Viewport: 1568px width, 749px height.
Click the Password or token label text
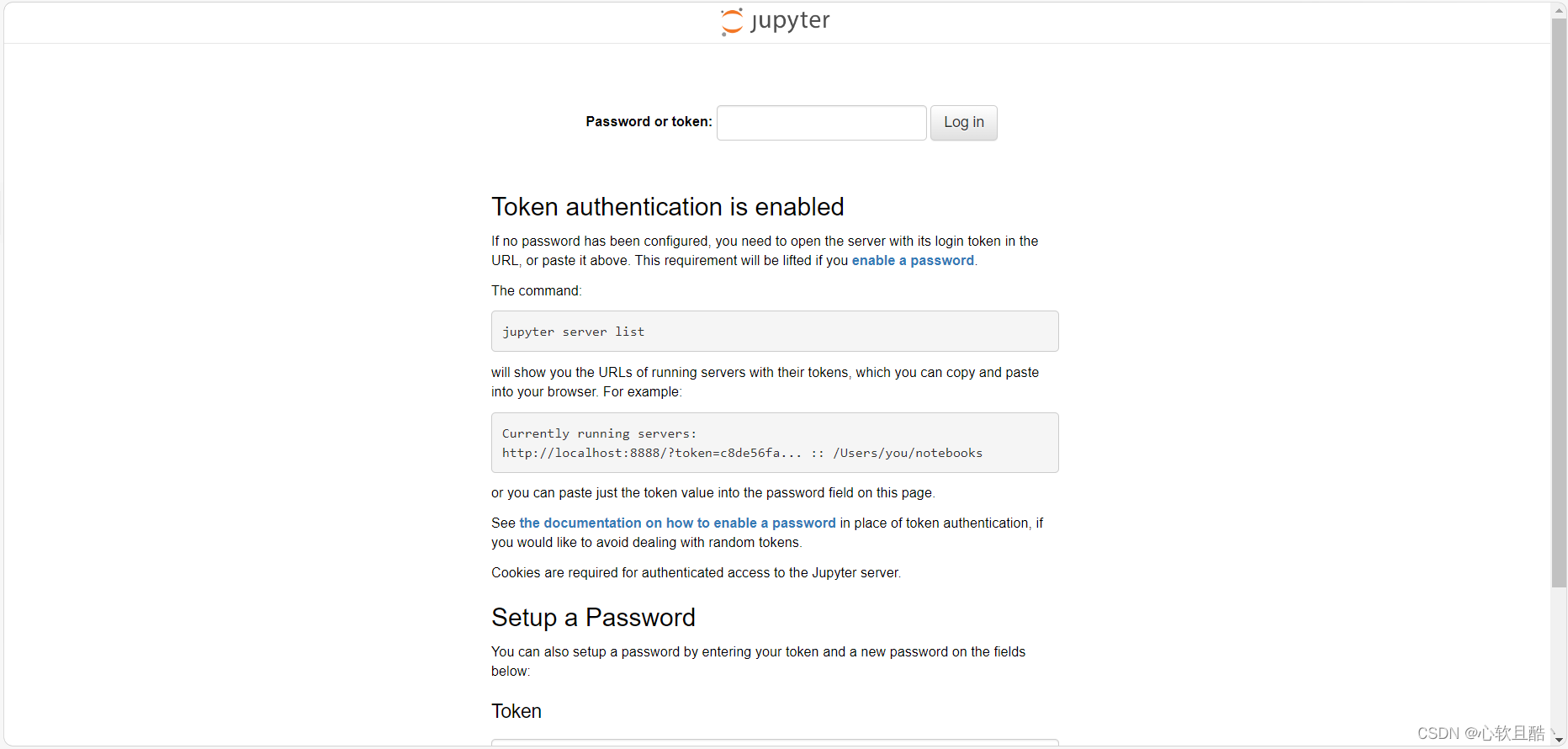click(x=647, y=121)
